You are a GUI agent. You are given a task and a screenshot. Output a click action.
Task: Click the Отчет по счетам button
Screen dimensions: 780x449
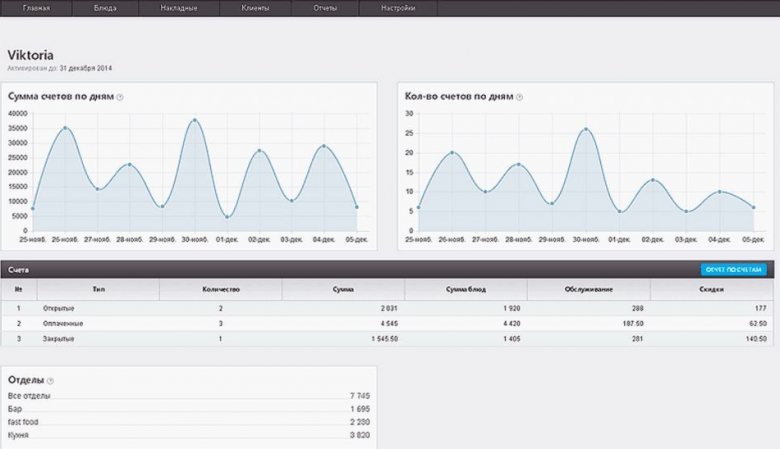tap(733, 269)
